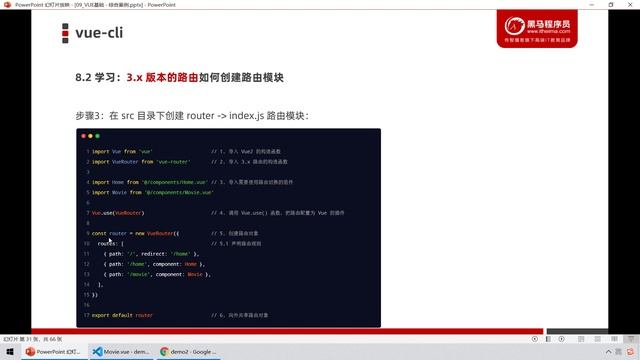Switch to VS Code Movie.vue taskbar window
640x360 pixels.
click(x=121, y=352)
